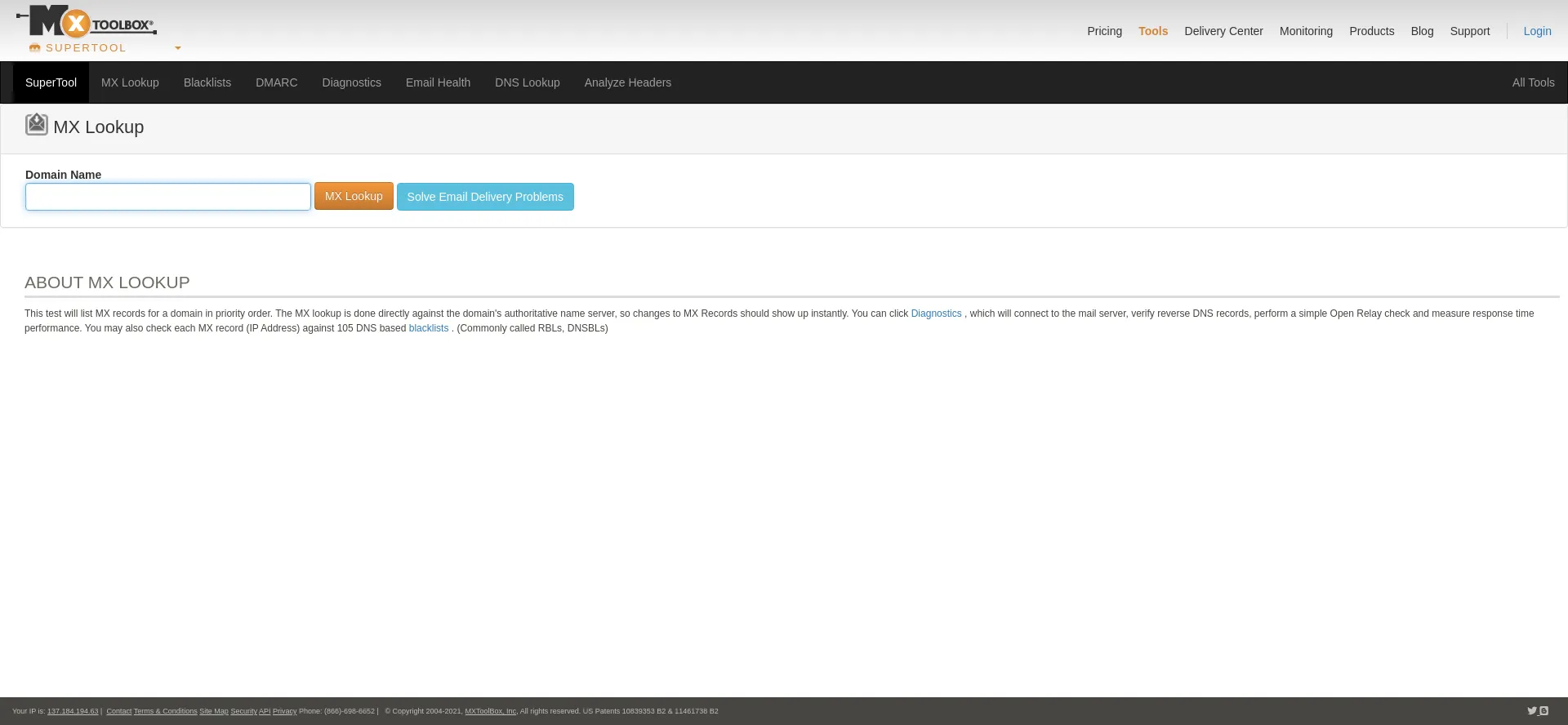Click the ABOUT MX LOOKUP heading
1568x725 pixels.
tap(107, 282)
